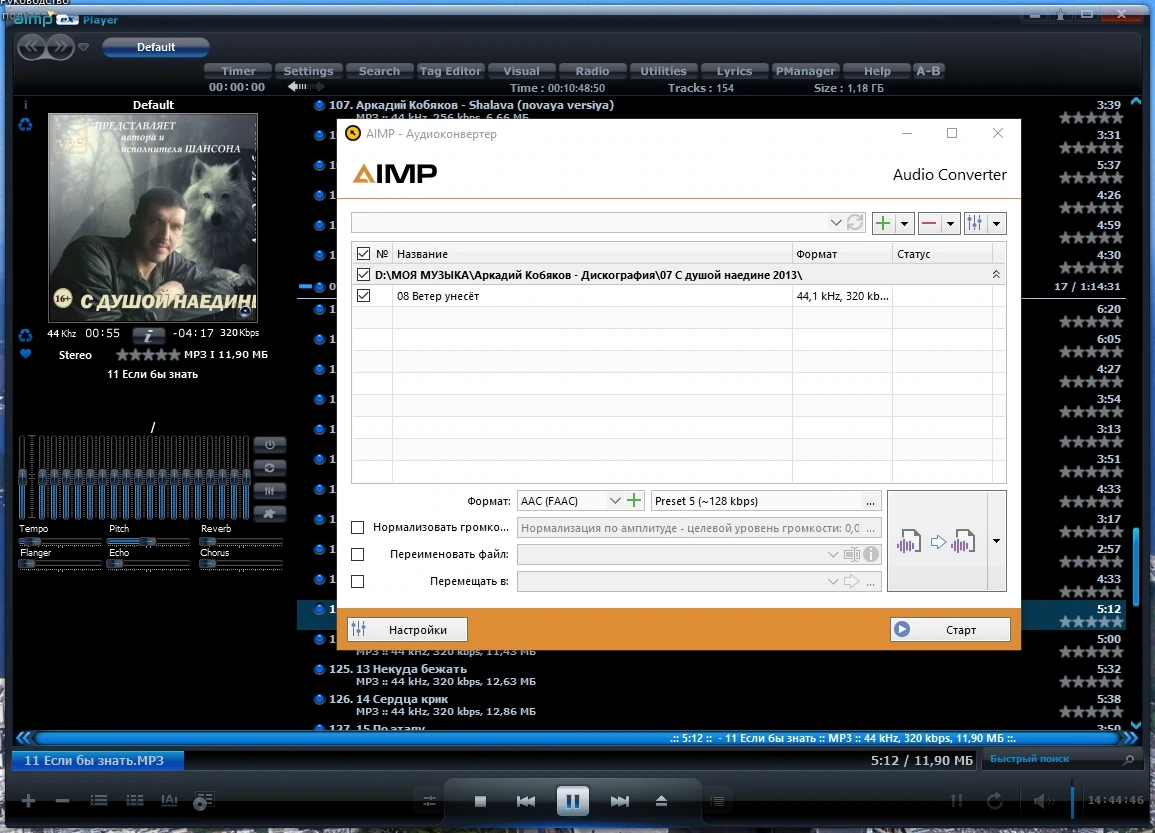Click the back arrow navigation button in player
Screen dimensions: 1155x833
pyautogui.click(x=31, y=47)
